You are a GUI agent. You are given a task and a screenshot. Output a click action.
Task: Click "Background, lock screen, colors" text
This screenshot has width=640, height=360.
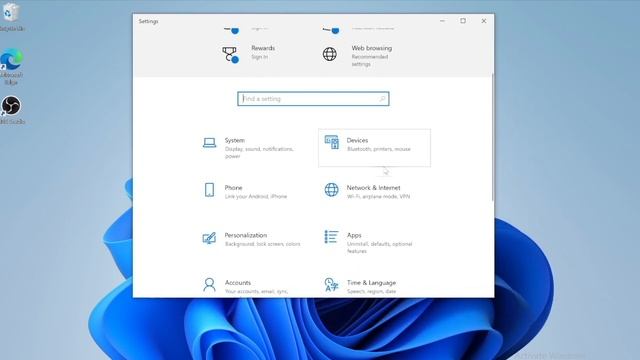[x=262, y=244]
